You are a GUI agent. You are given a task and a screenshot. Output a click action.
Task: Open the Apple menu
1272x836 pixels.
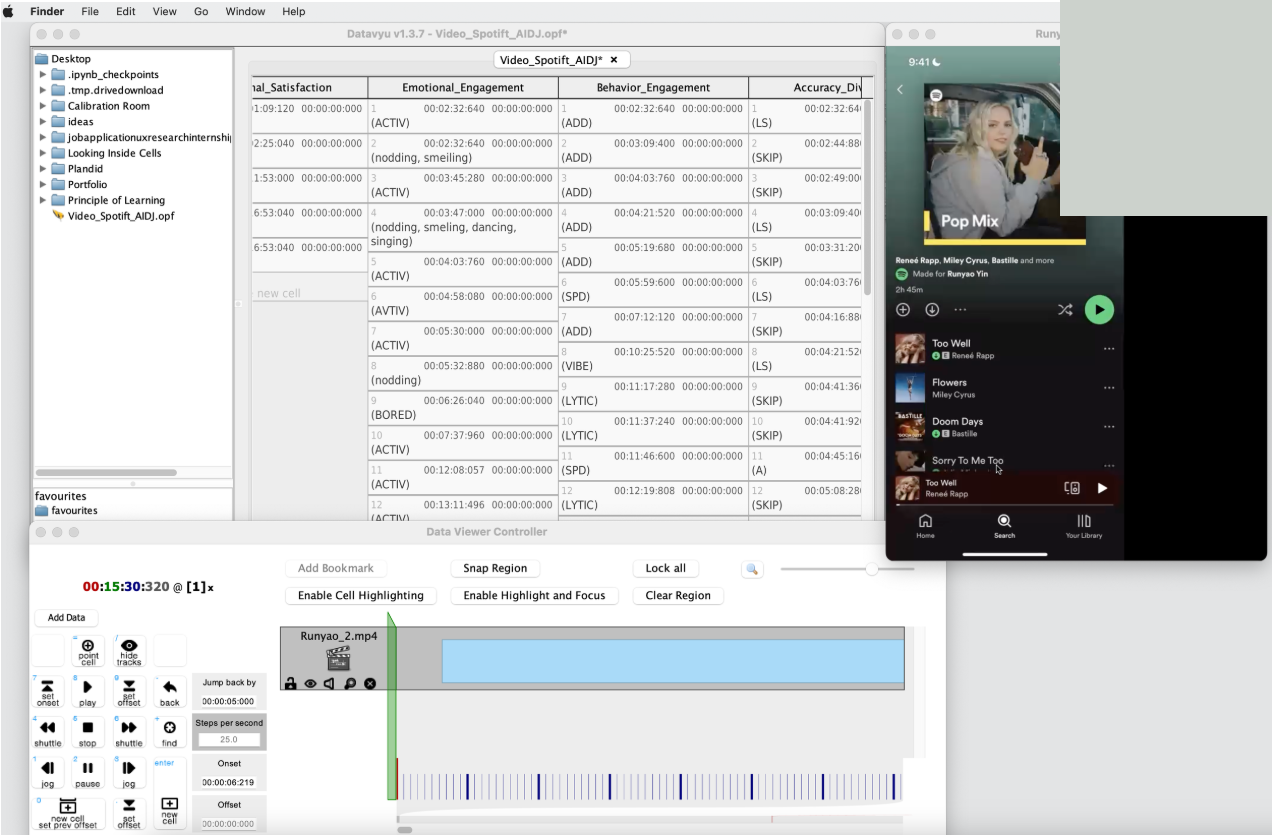click(x=9, y=11)
